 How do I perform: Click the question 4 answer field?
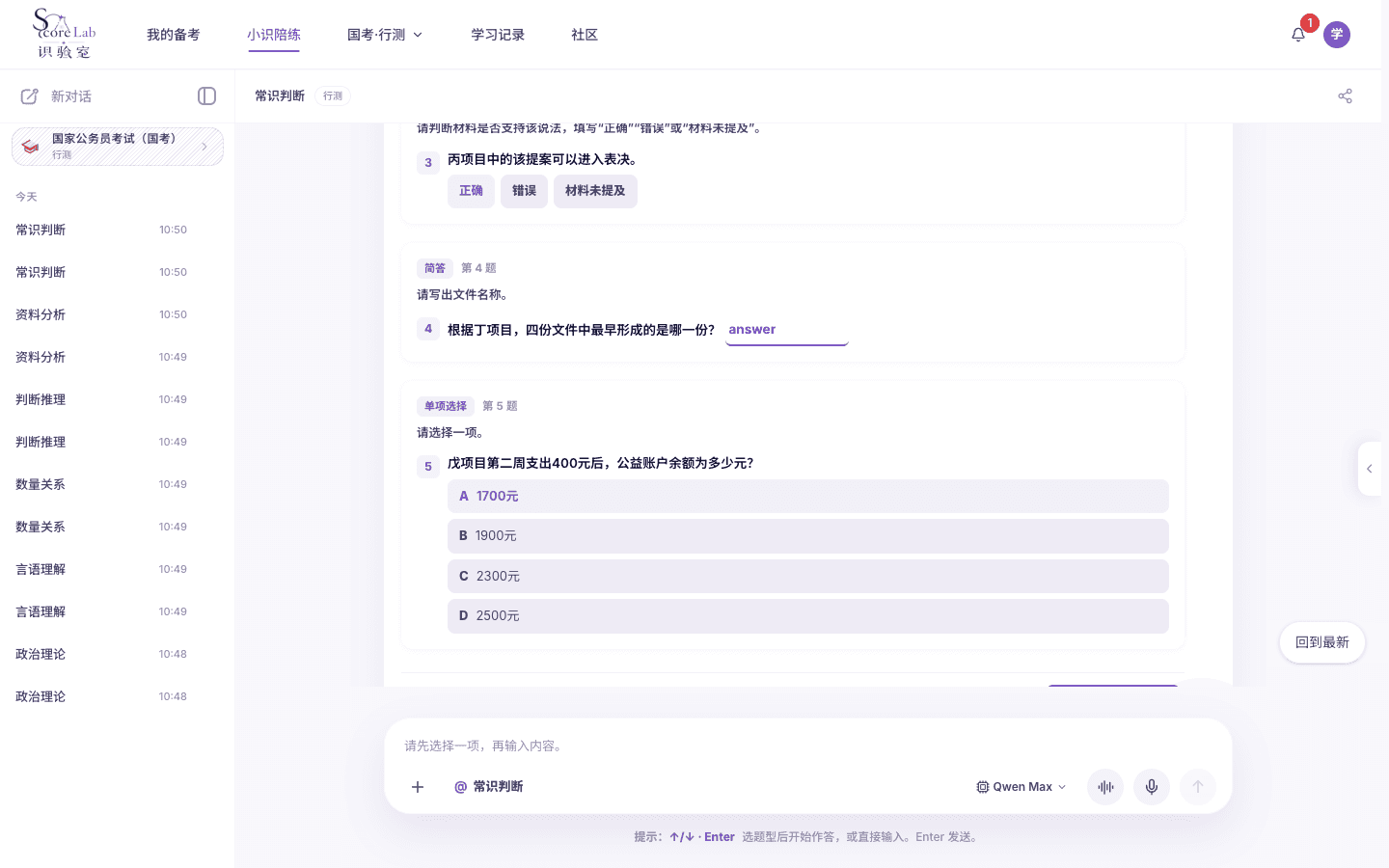[787, 330]
